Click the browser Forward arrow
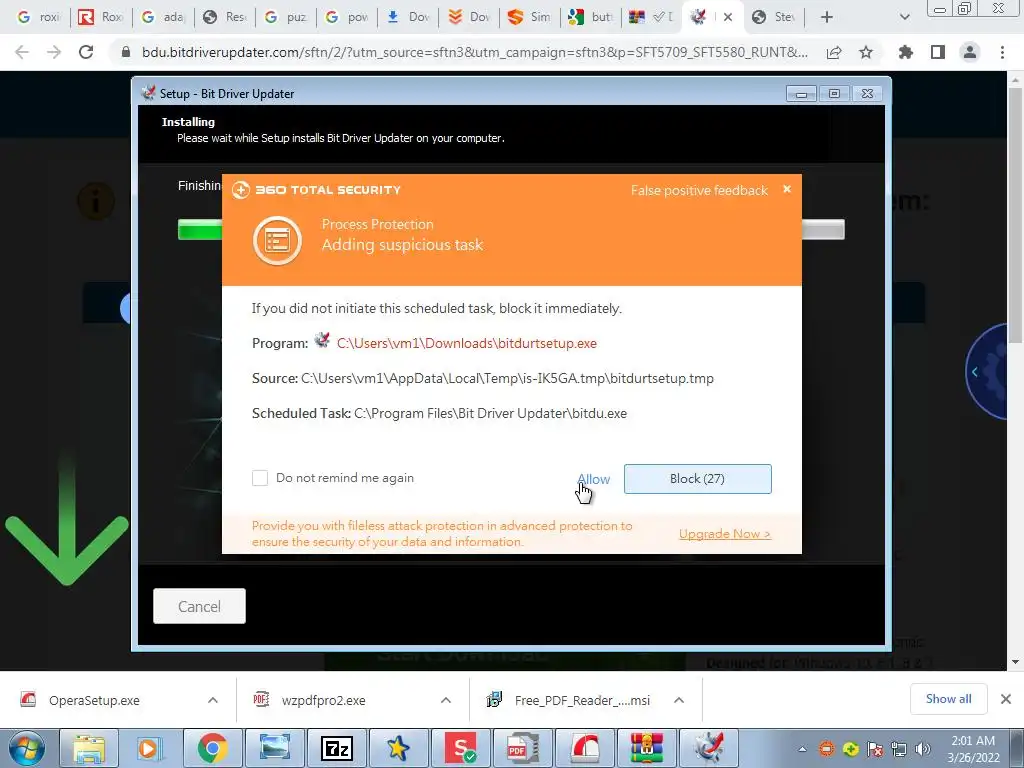This screenshot has height=768, width=1024. (x=54, y=52)
